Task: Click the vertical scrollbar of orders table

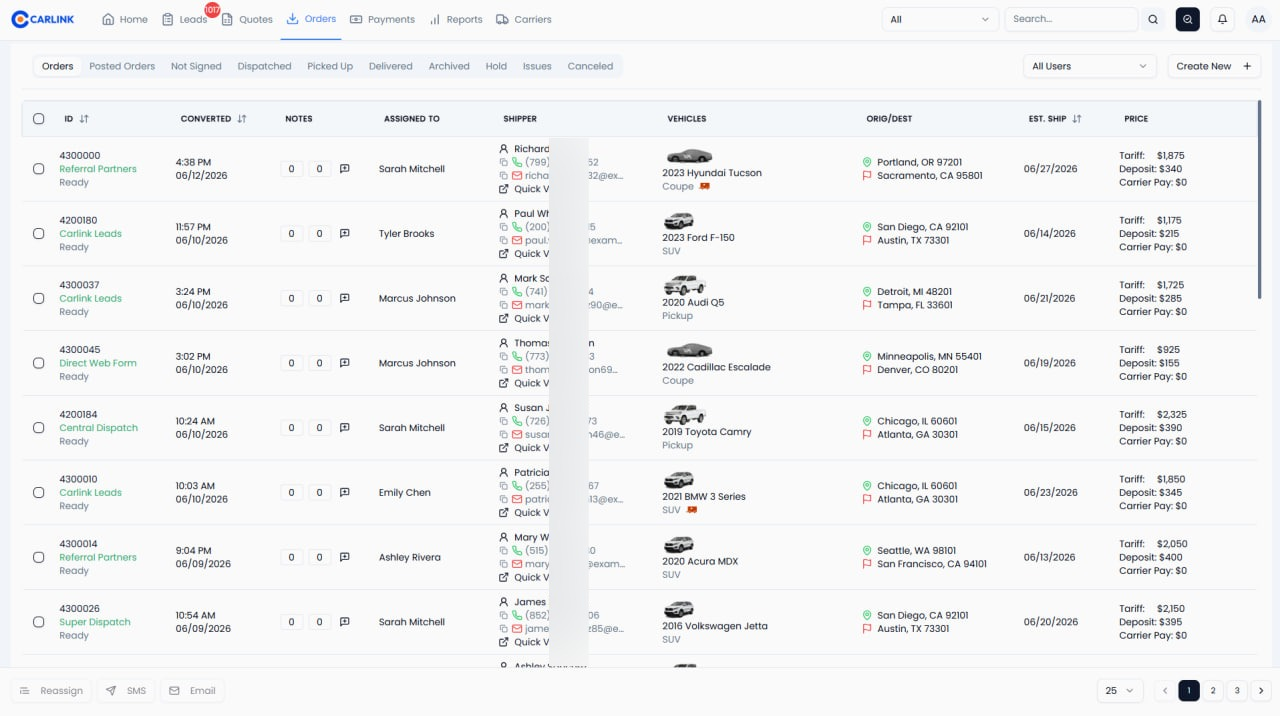Action: coord(1259,198)
